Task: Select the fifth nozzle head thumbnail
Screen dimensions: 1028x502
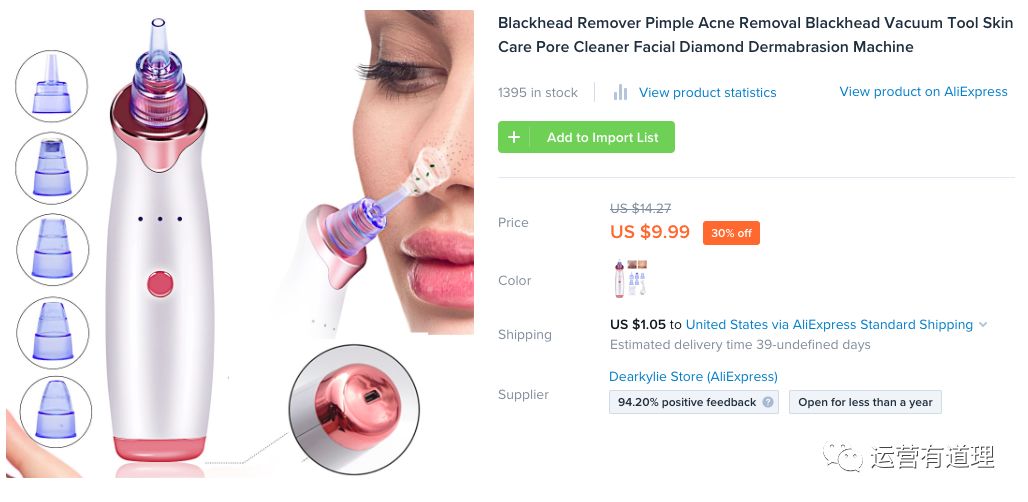Action: pyautogui.click(x=56, y=412)
